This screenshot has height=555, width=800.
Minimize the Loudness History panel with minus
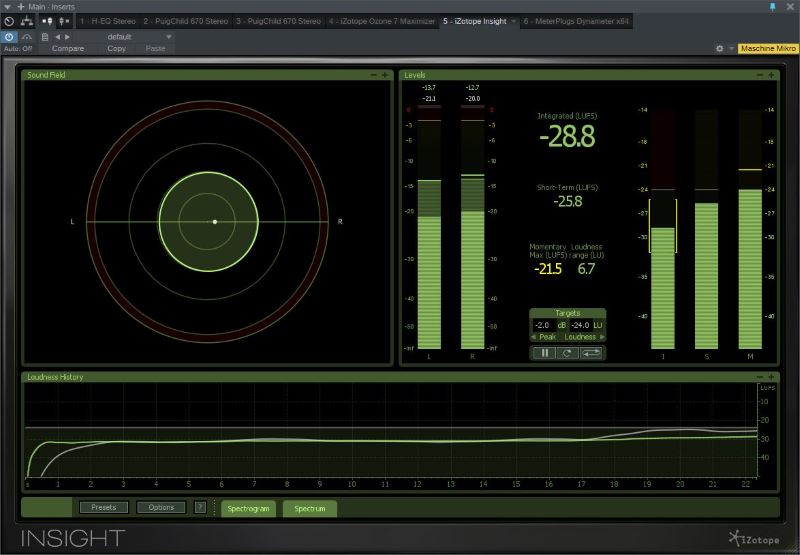pos(760,377)
